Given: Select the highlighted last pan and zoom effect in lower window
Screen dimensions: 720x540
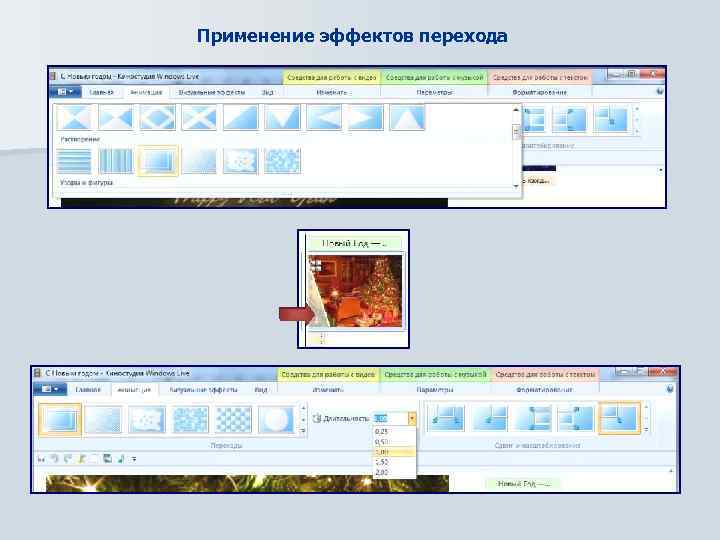Looking at the screenshot, I should (620, 418).
